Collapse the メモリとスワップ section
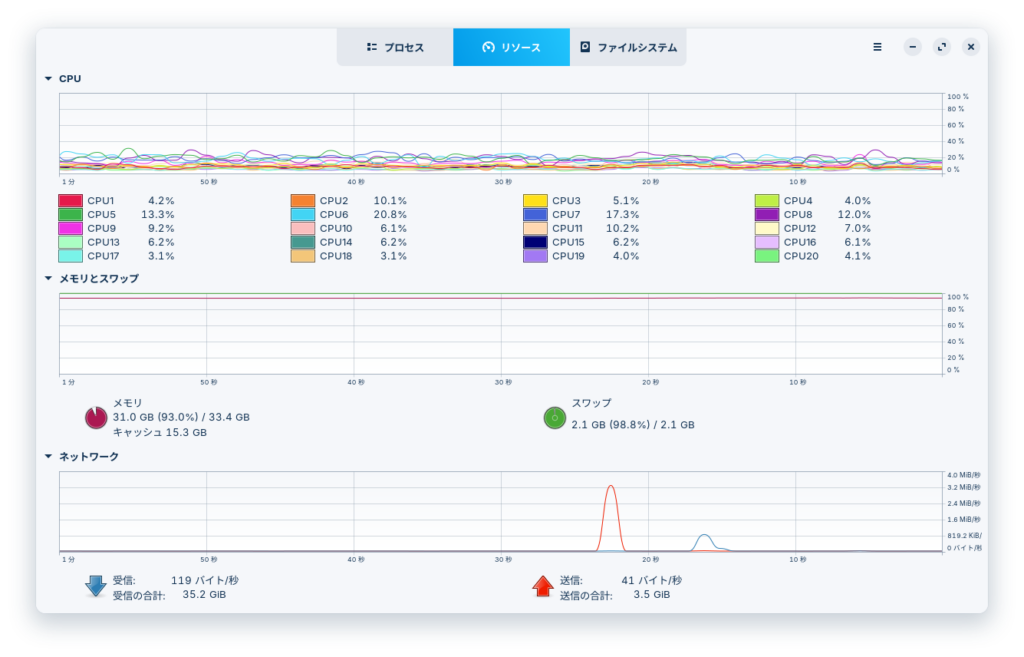The width and height of the screenshot is (1024, 657). coord(48,278)
